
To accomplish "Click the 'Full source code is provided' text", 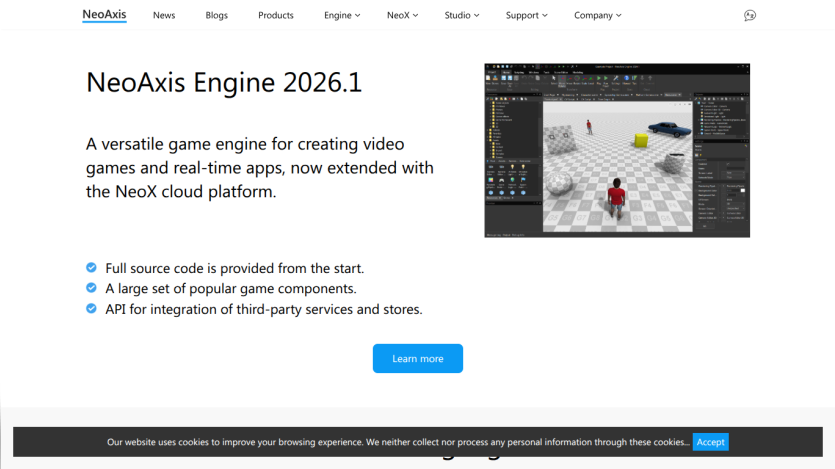I will pyautogui.click(x=234, y=268).
